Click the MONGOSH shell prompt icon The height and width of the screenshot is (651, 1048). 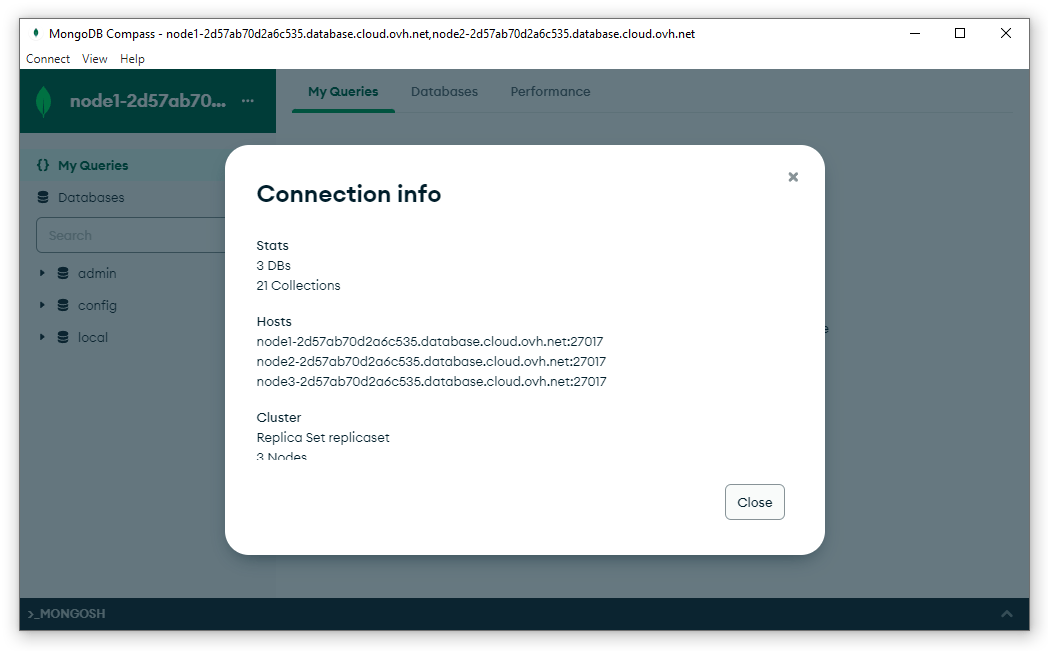coord(34,613)
